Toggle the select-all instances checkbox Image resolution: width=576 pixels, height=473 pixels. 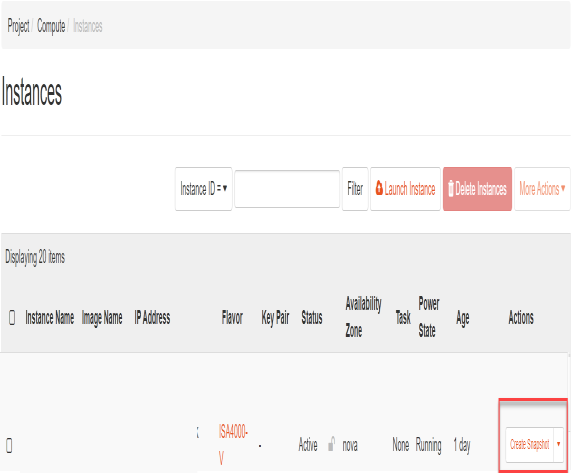12,317
